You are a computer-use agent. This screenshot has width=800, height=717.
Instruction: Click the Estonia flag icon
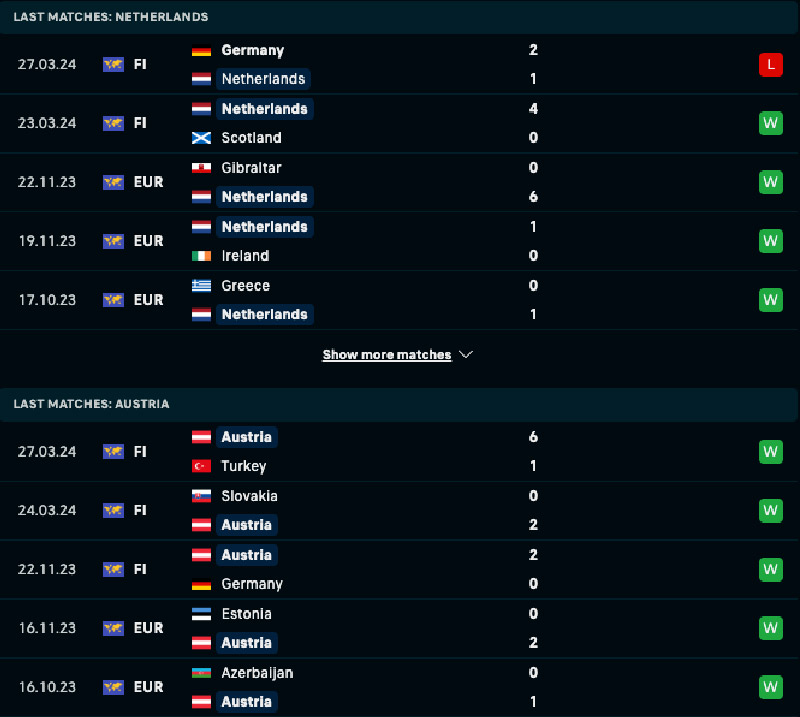pyautogui.click(x=201, y=614)
